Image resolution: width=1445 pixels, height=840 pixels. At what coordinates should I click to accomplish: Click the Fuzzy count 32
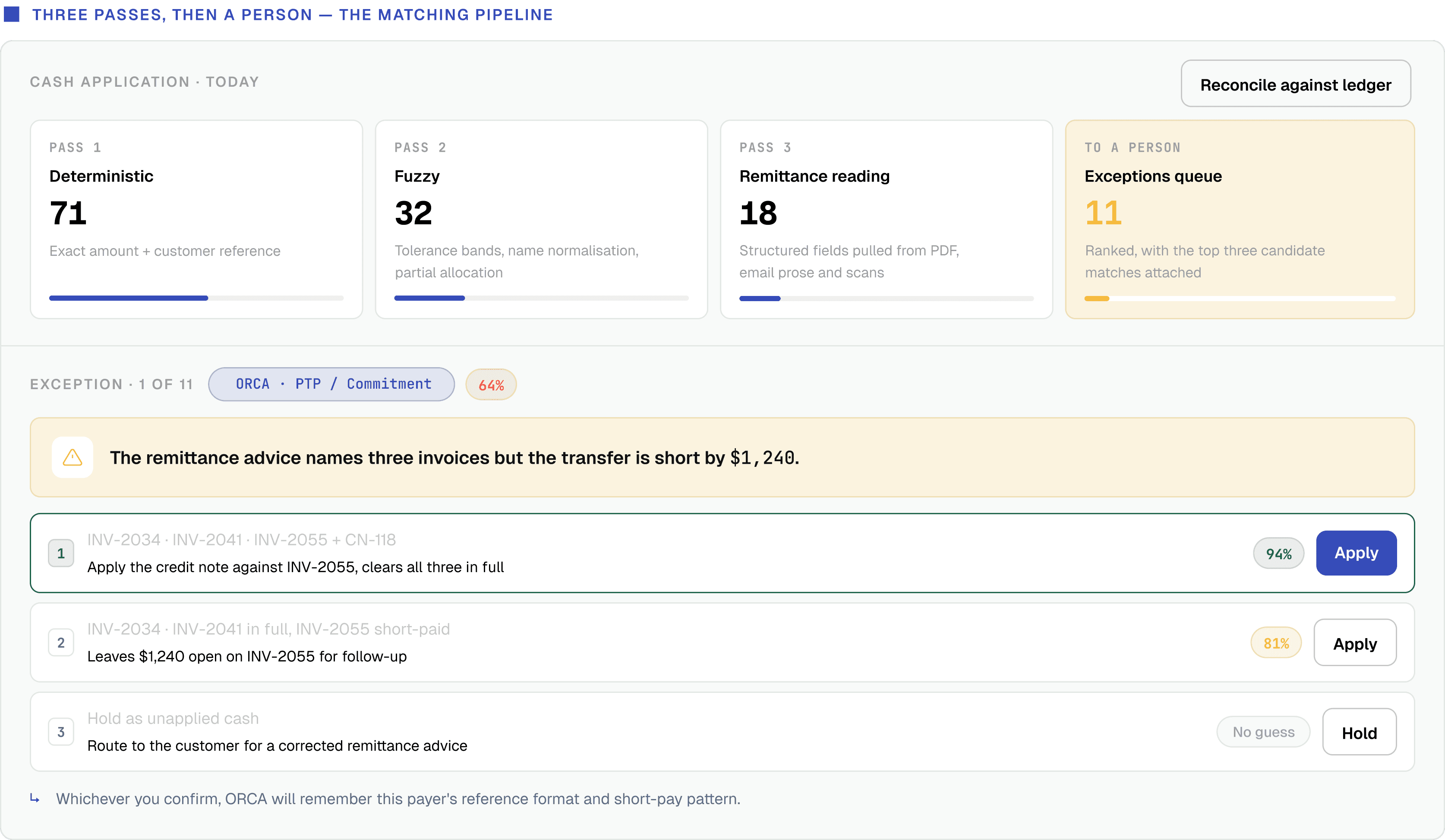tap(413, 213)
